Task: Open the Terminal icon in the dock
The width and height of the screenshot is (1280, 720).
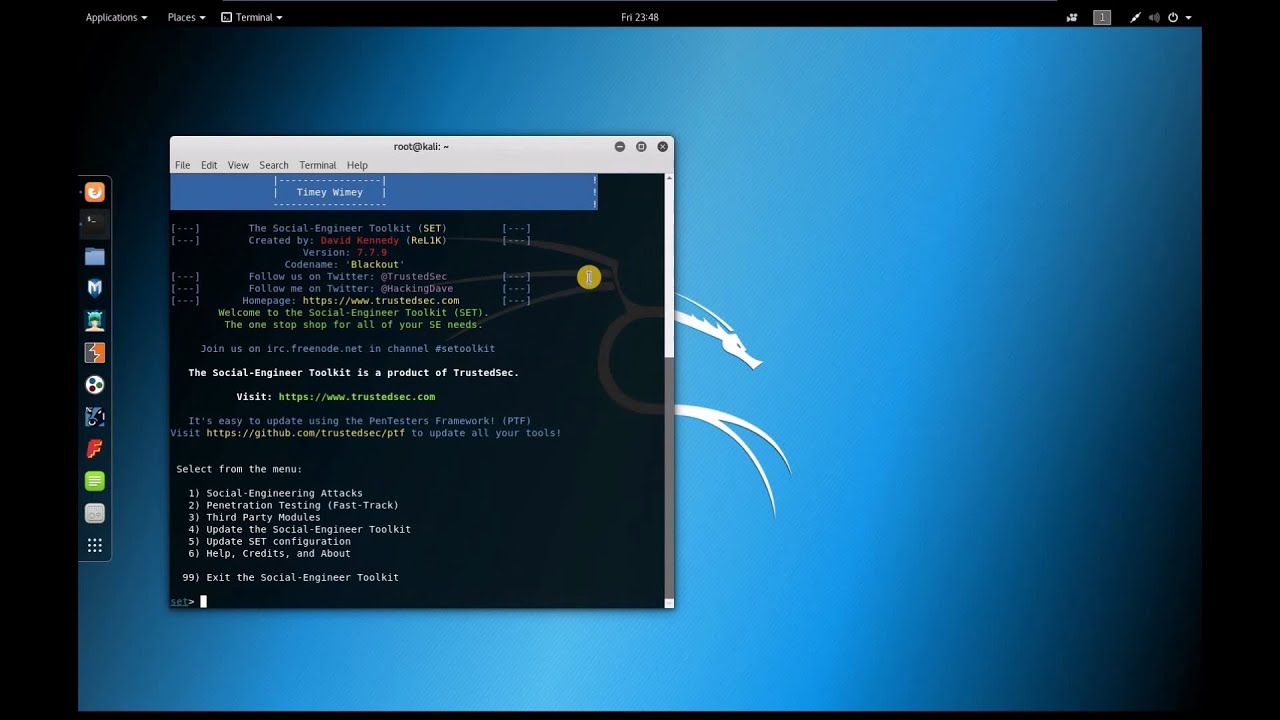Action: 95,224
